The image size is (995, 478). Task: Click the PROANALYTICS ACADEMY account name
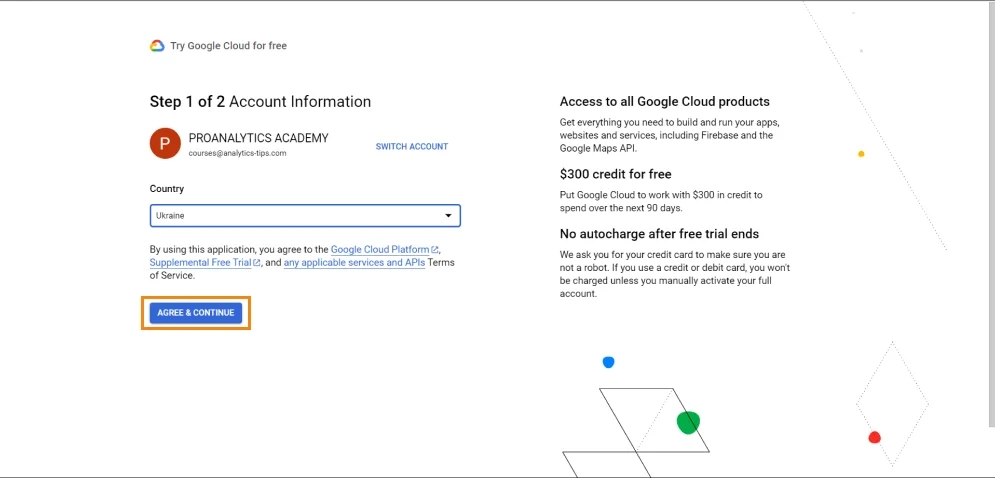pos(259,138)
